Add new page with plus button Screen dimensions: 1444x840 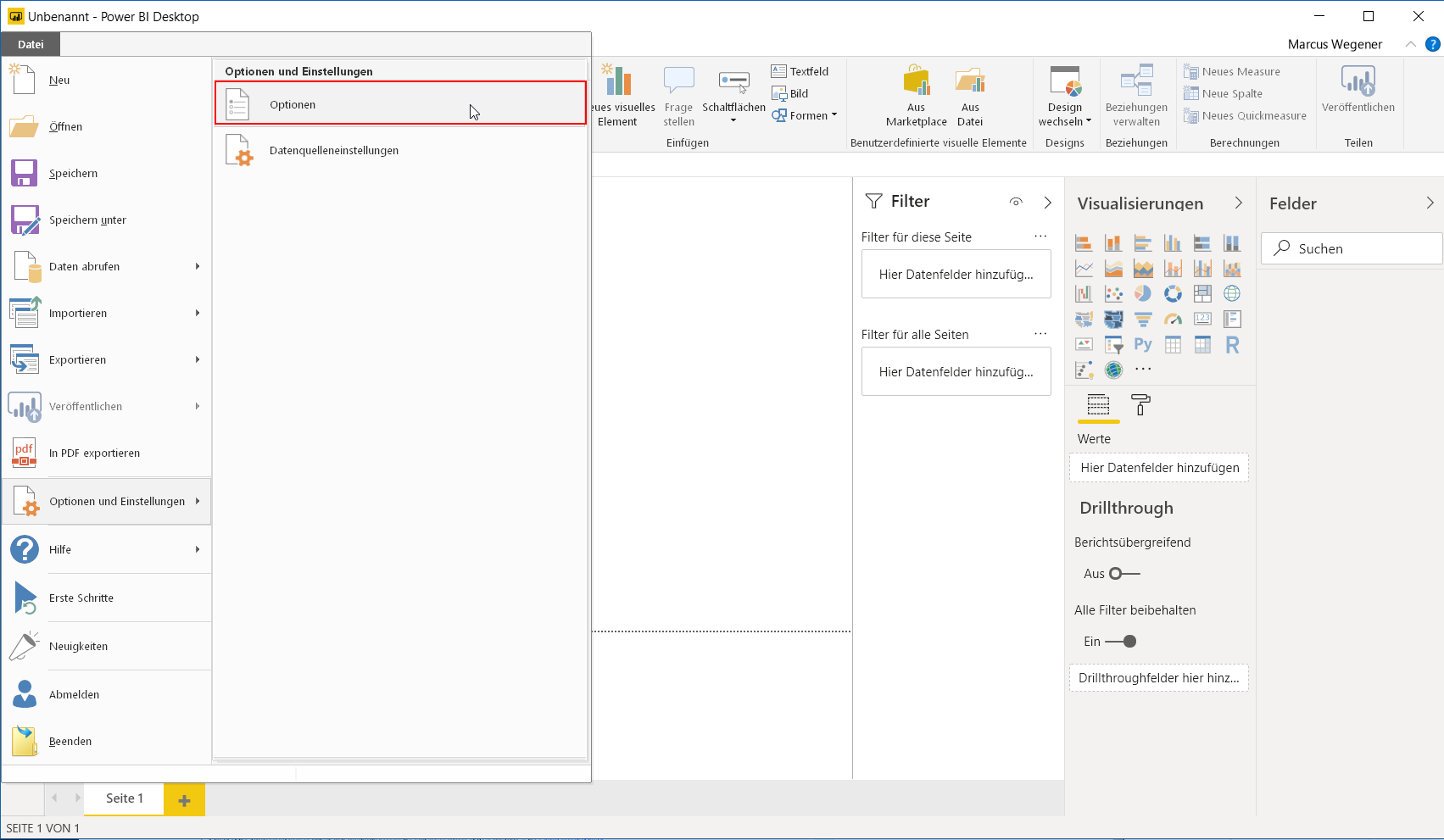pos(184,799)
